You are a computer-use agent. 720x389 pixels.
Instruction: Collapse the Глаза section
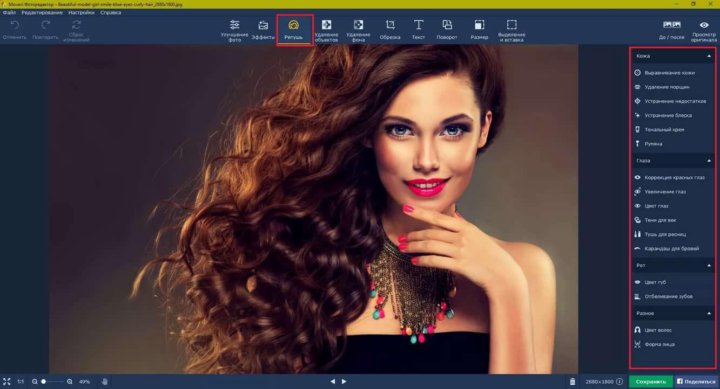(709, 161)
